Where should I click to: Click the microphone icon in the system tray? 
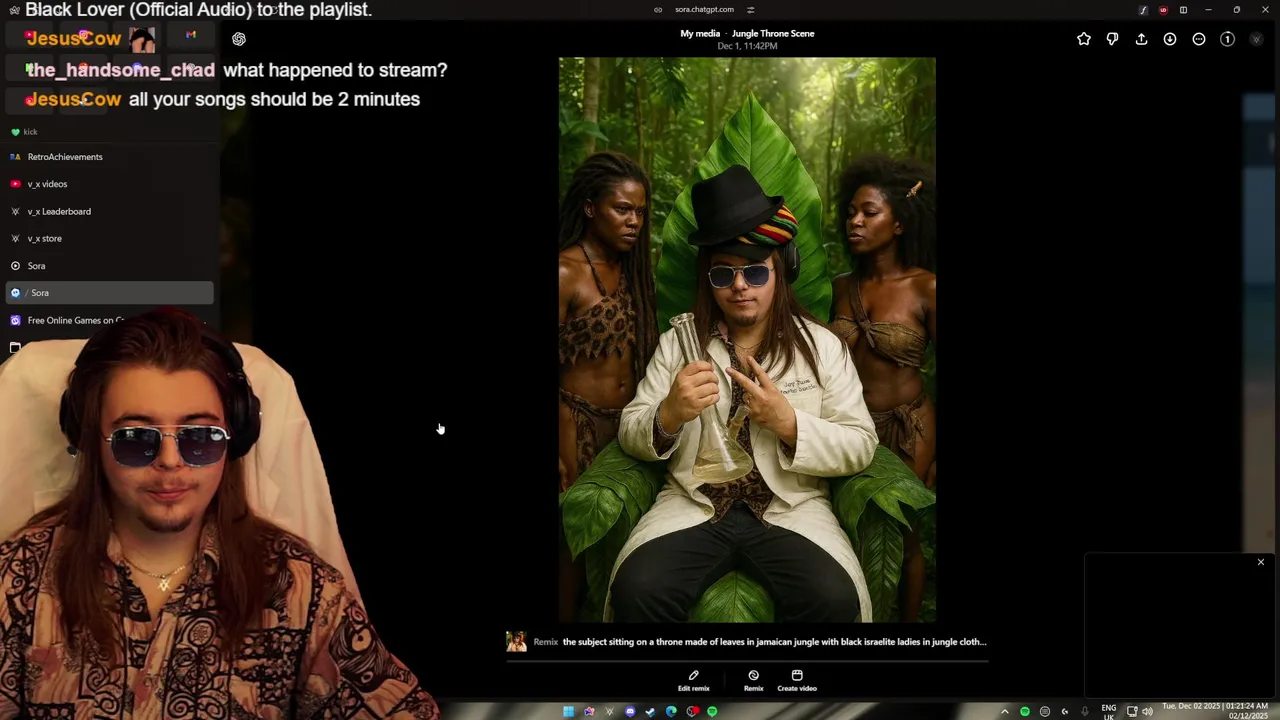[x=1085, y=711]
